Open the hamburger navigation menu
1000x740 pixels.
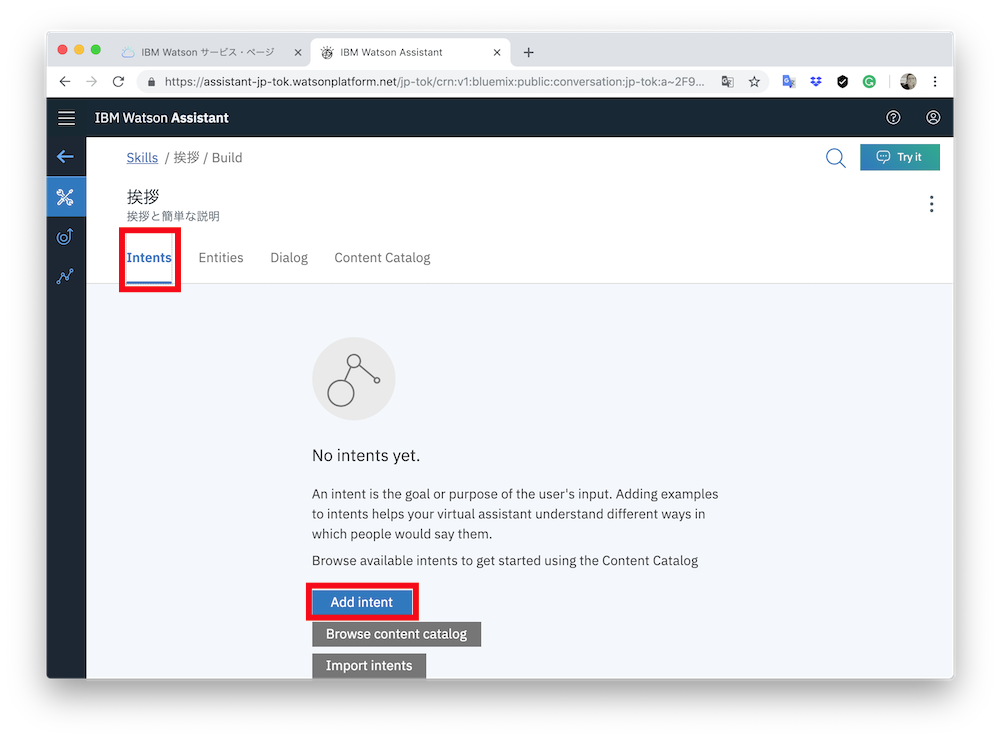coord(66,118)
